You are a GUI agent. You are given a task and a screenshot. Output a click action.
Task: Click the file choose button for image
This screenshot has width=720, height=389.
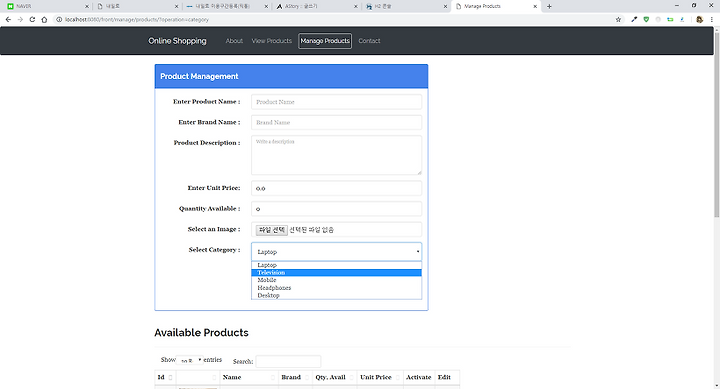point(271,230)
